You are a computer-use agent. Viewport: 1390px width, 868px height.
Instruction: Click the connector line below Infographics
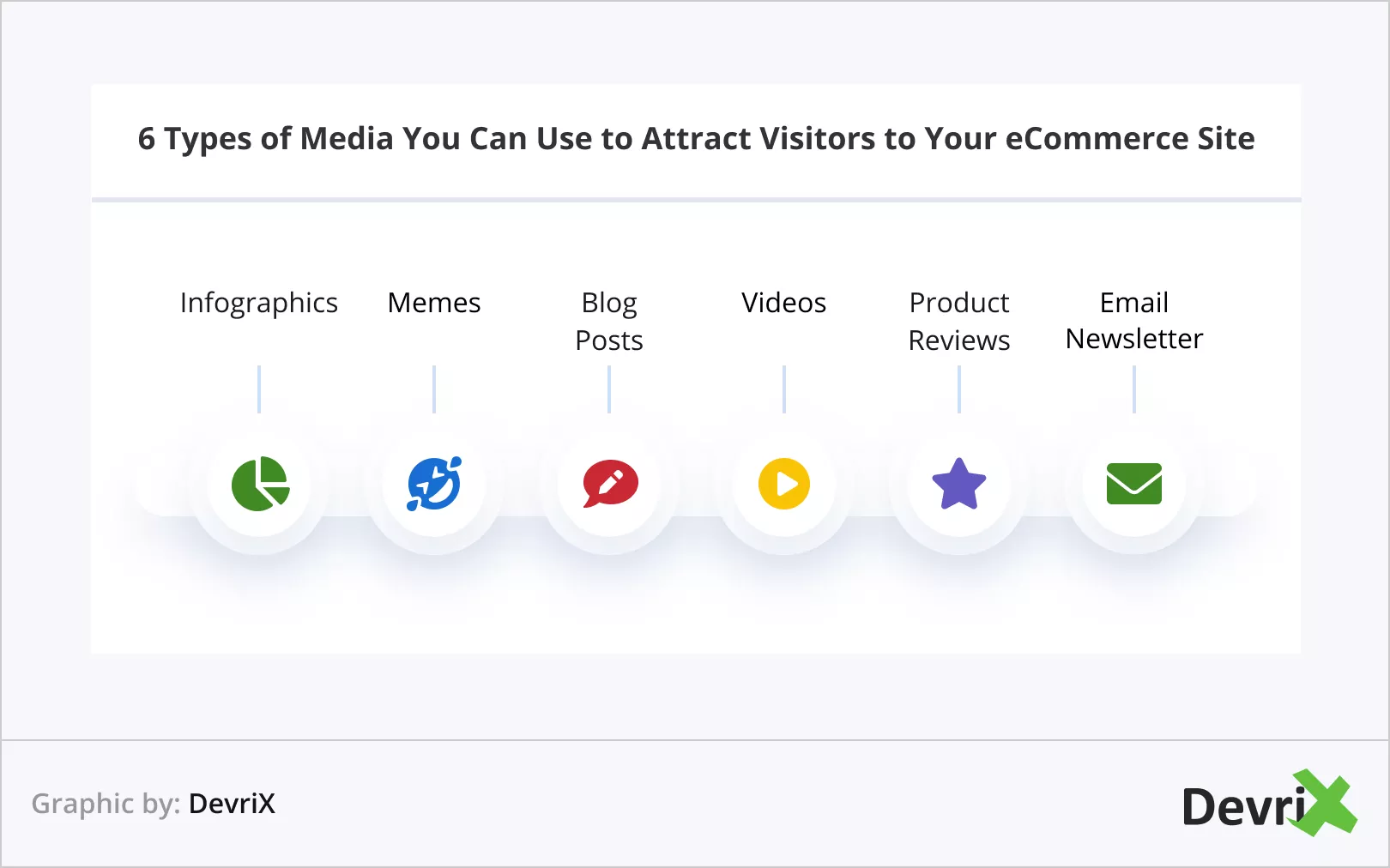click(259, 389)
